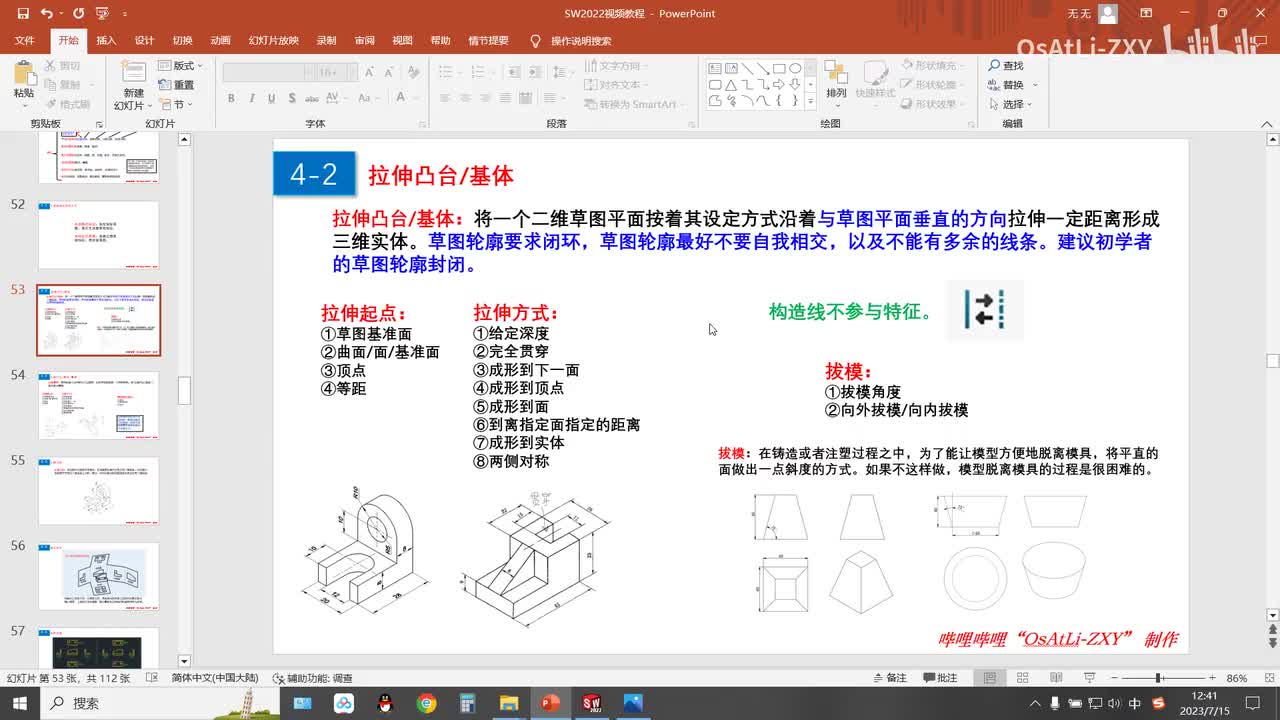Open 批注 comments pane
The width and height of the screenshot is (1280, 720).
tap(939, 678)
